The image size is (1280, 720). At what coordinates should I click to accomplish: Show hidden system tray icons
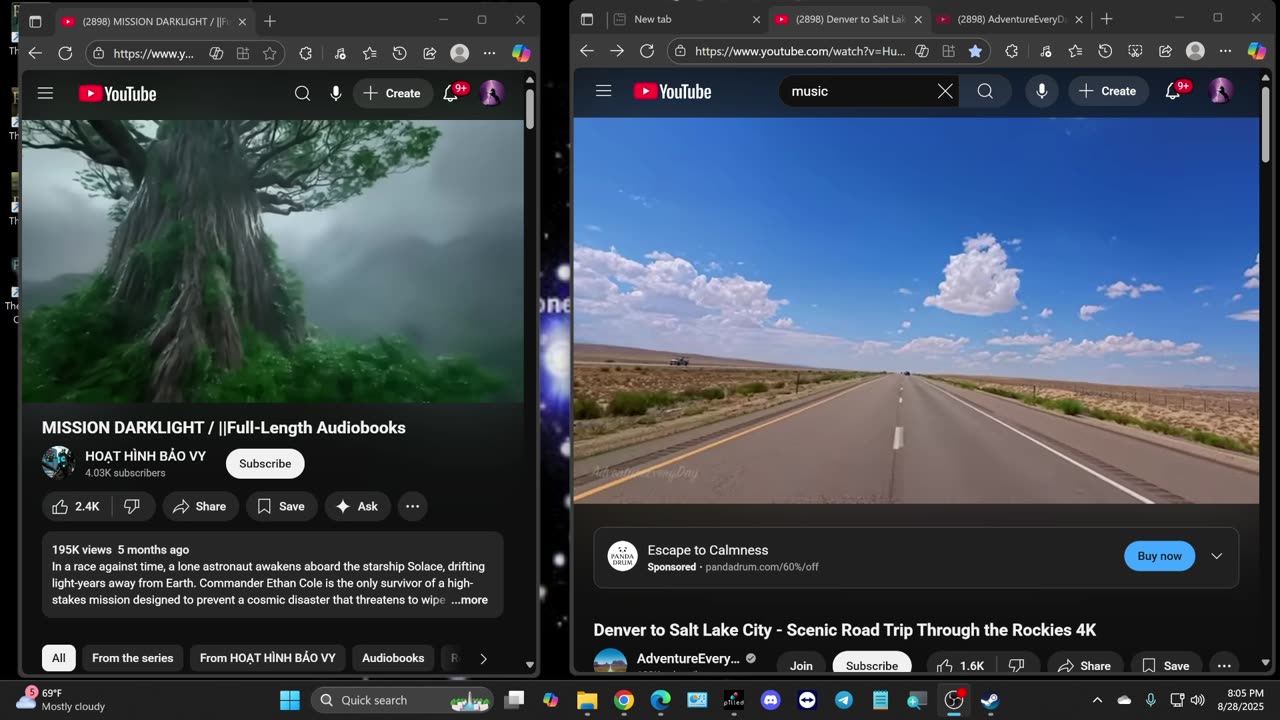pyautogui.click(x=1097, y=700)
